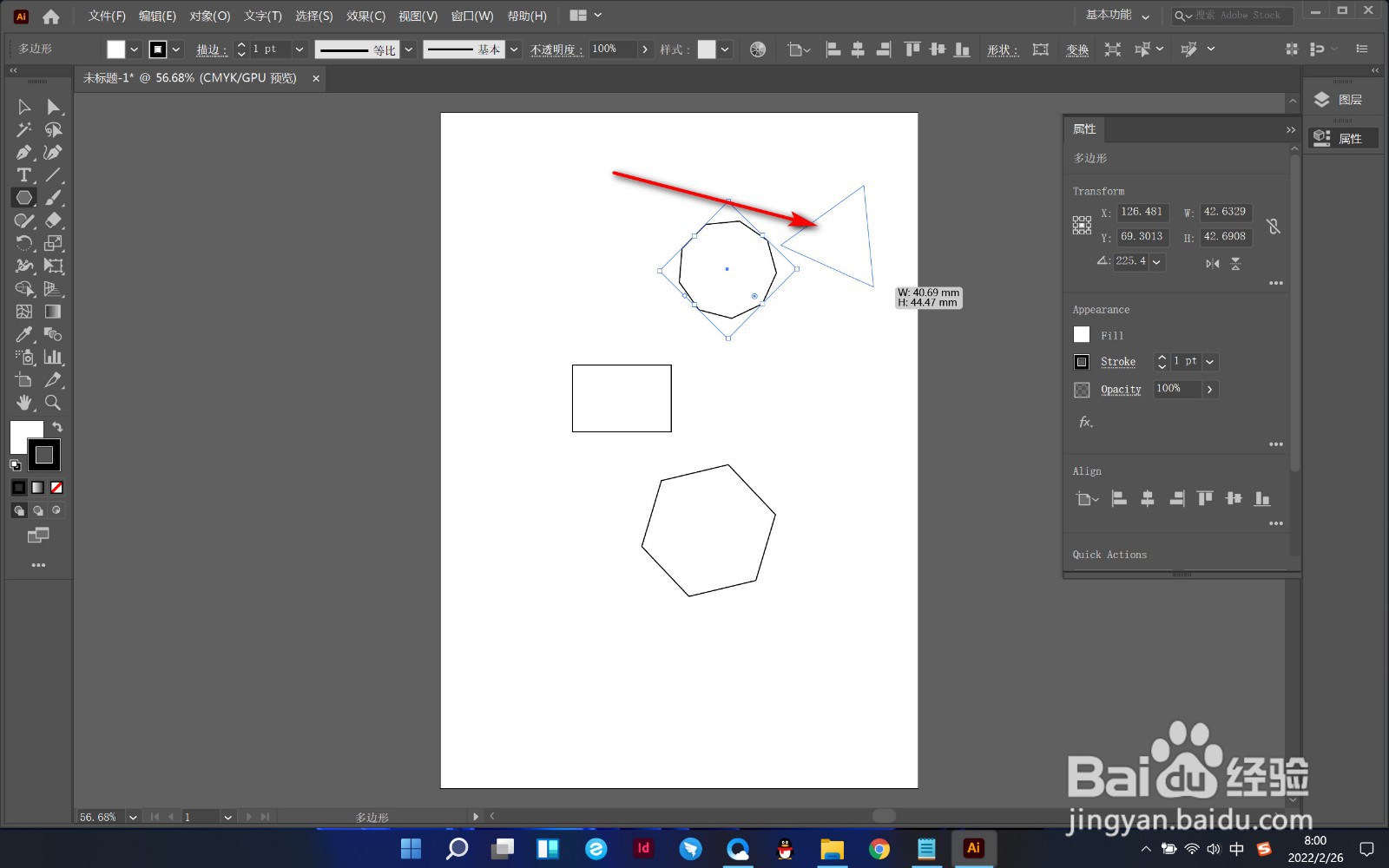
Task: Flip selection vertically in Transform section
Action: coord(1235,264)
